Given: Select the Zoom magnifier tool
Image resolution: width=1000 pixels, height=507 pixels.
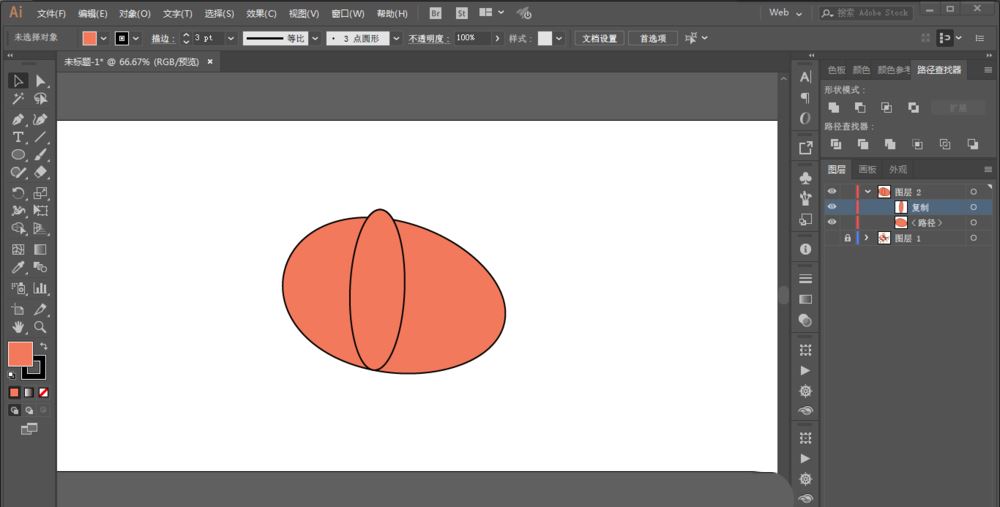Looking at the screenshot, I should tap(41, 327).
